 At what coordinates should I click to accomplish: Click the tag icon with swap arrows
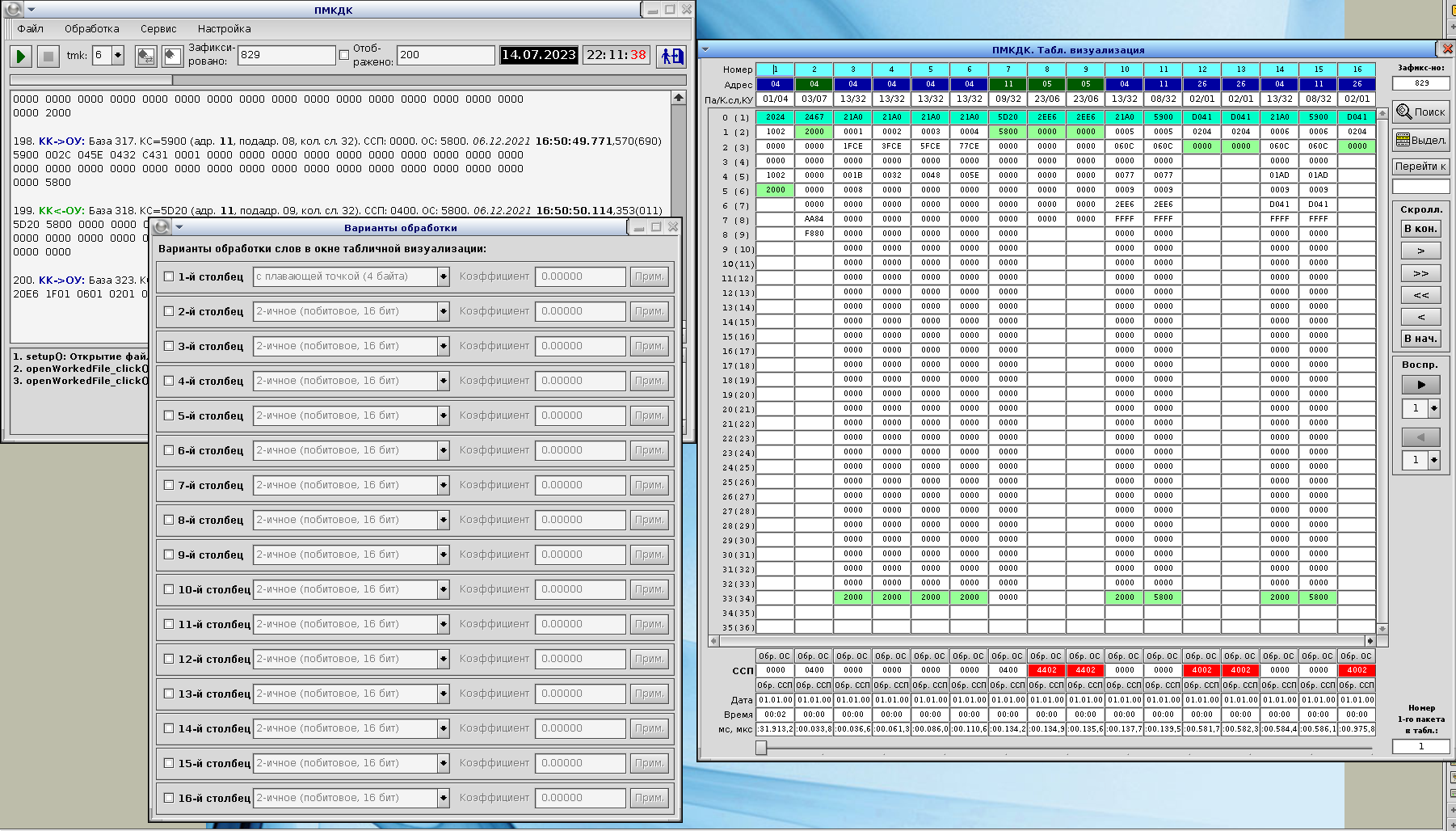[x=146, y=57]
